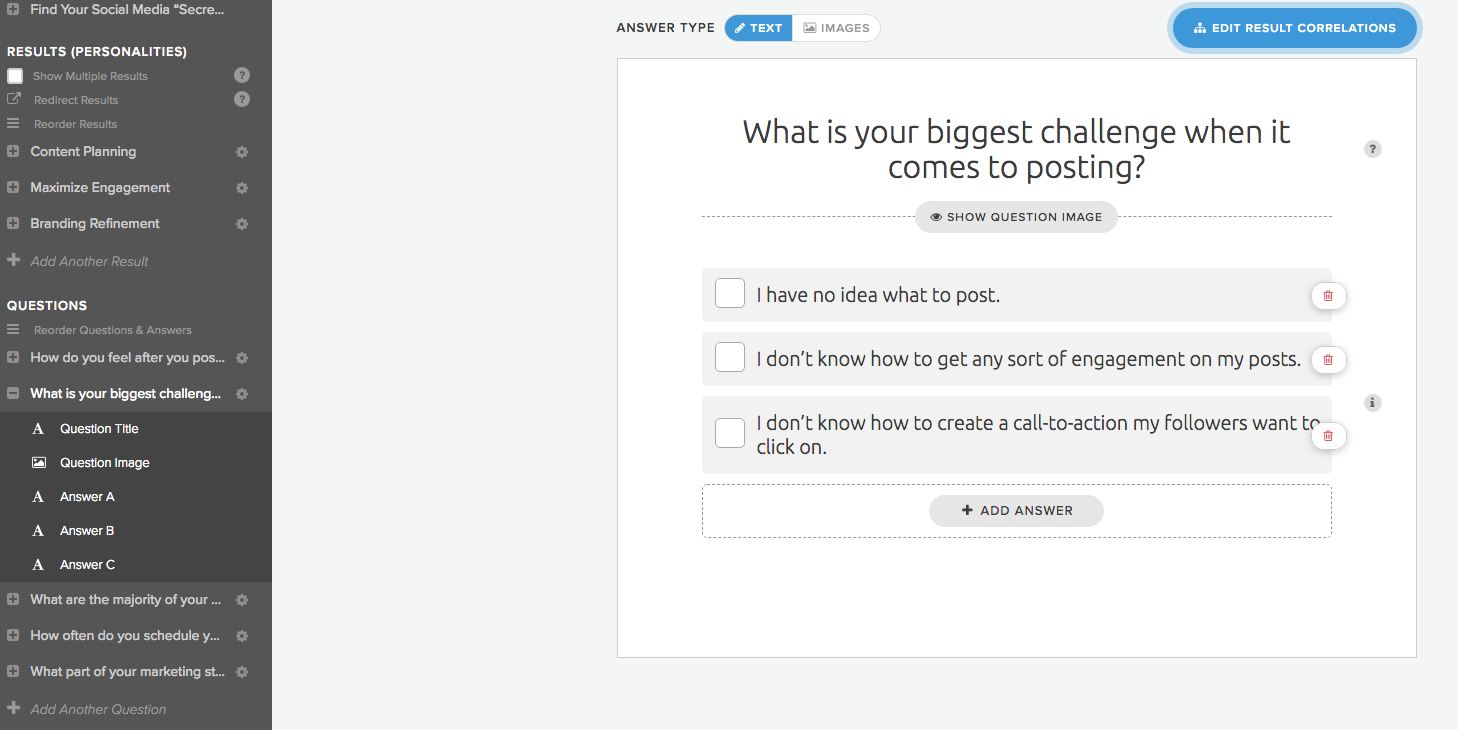Screen dimensions: 1458x730
Task: Open settings gear for Content Planning result
Action: click(x=241, y=152)
